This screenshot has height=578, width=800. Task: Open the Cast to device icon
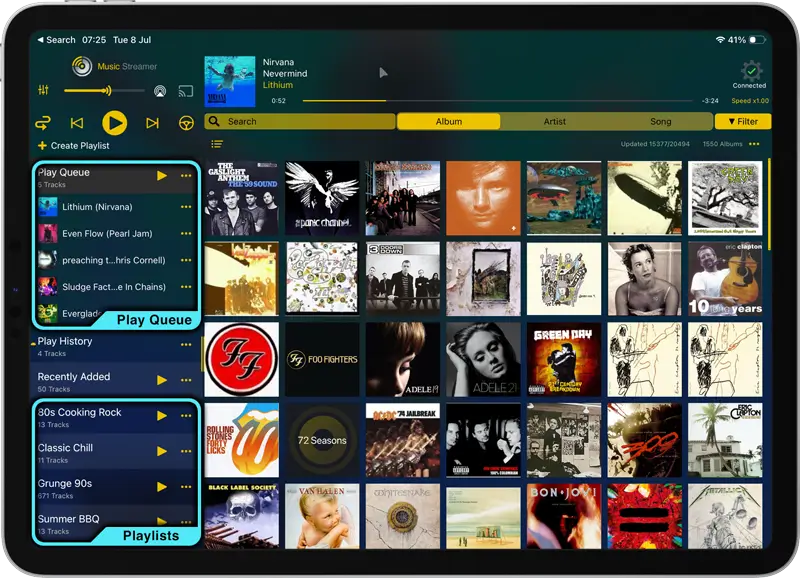pyautogui.click(x=186, y=91)
